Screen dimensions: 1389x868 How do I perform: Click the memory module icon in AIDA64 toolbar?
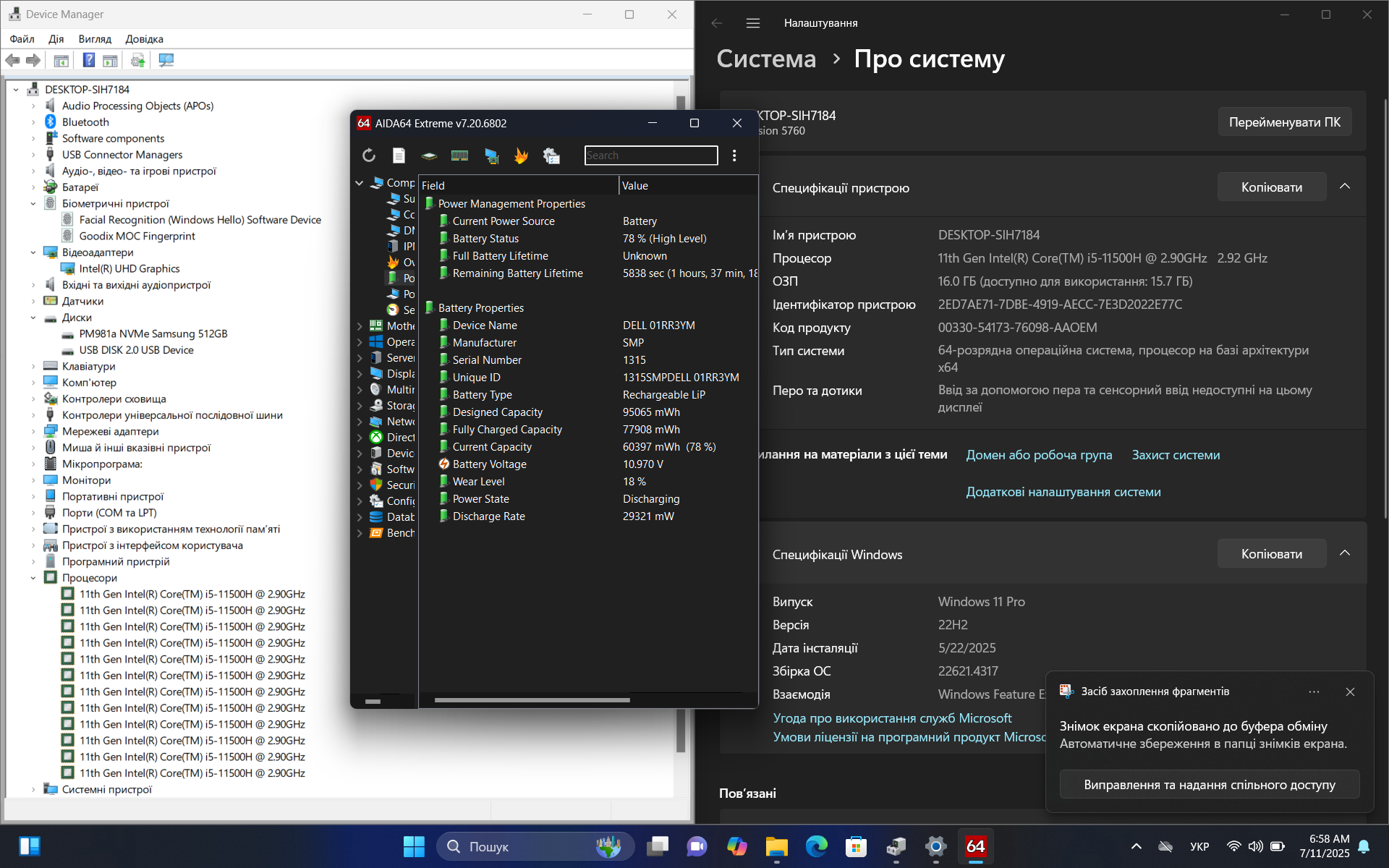[459, 156]
